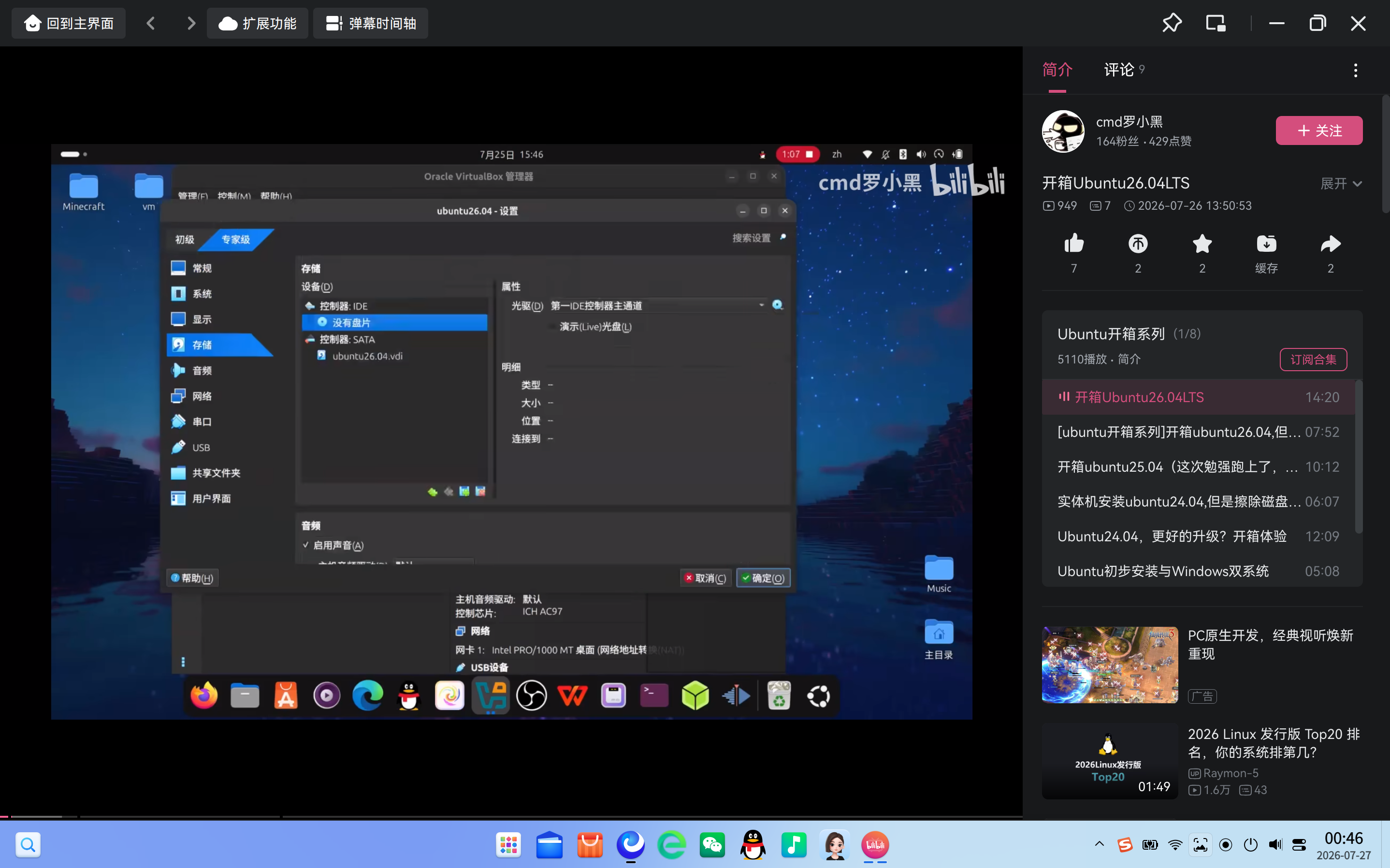Go forward with the right arrow
Screen dimensions: 1390x868
[x=191, y=23]
